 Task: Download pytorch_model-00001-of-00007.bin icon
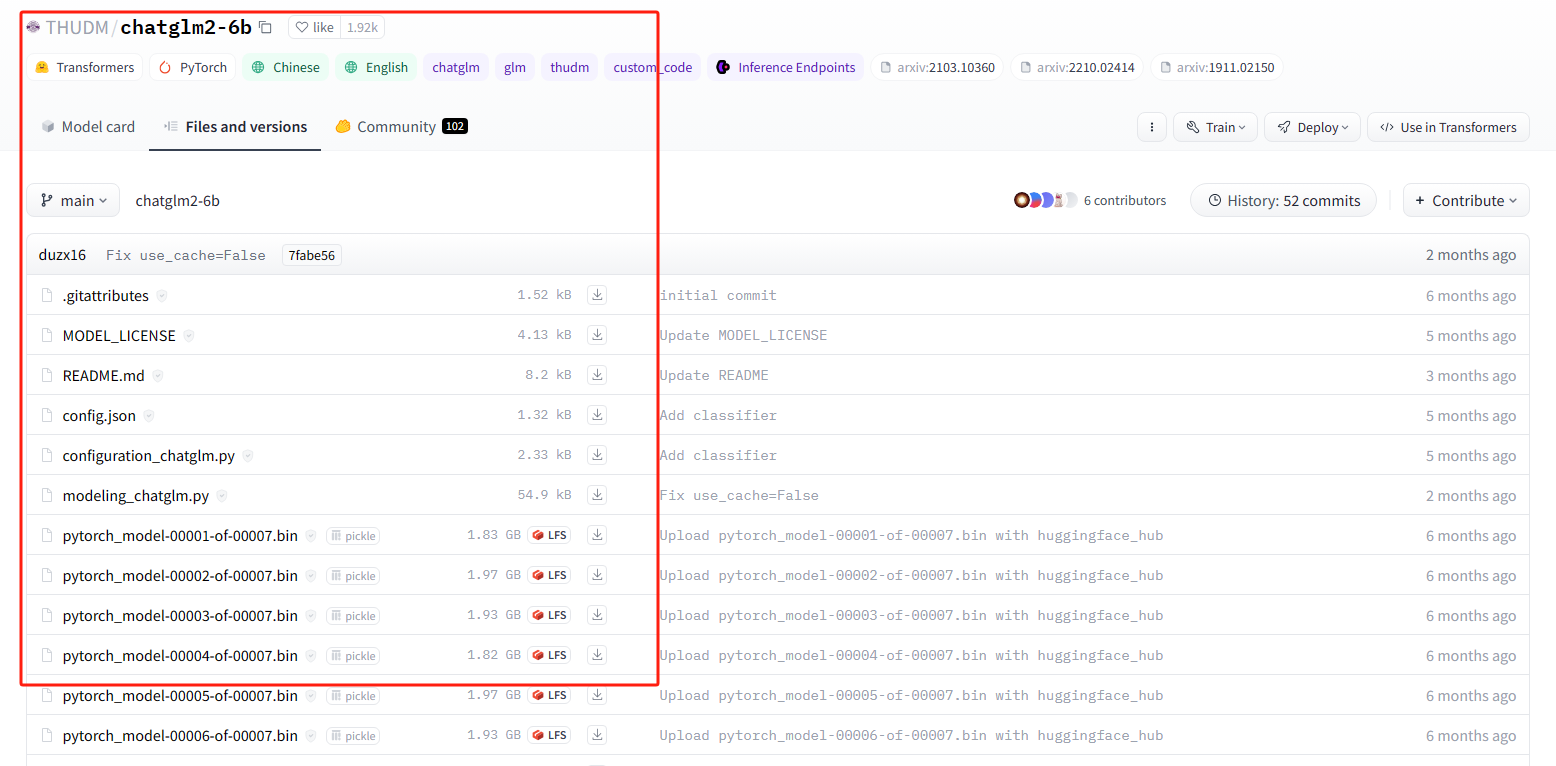click(x=597, y=535)
